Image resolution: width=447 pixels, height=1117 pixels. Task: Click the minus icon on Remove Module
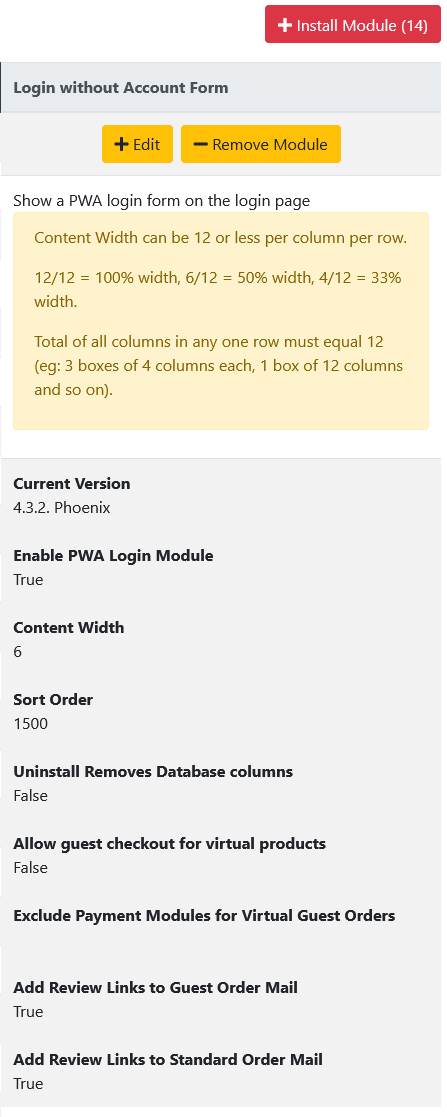[201, 145]
